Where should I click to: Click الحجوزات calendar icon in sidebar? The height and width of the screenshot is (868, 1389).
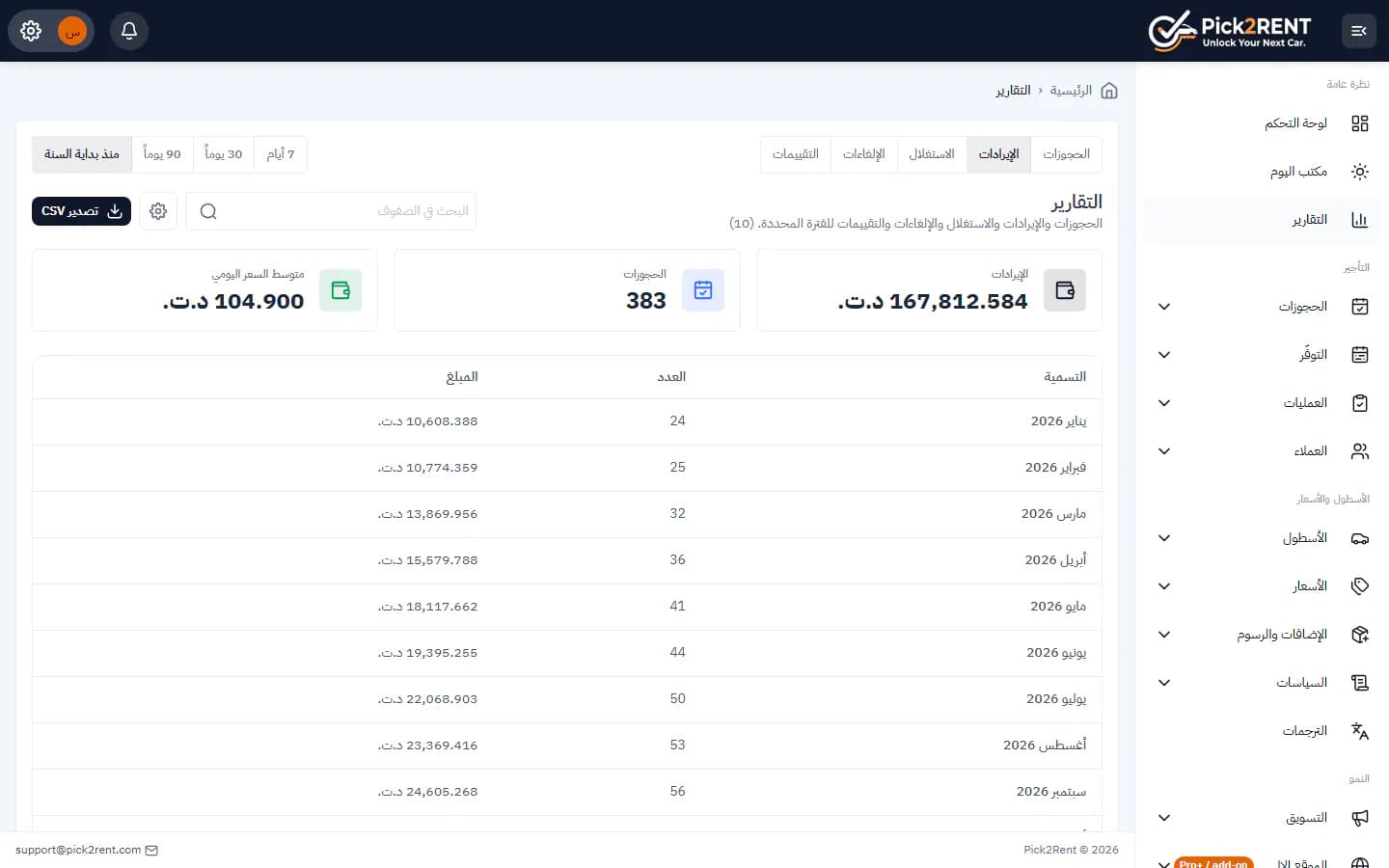(1360, 307)
